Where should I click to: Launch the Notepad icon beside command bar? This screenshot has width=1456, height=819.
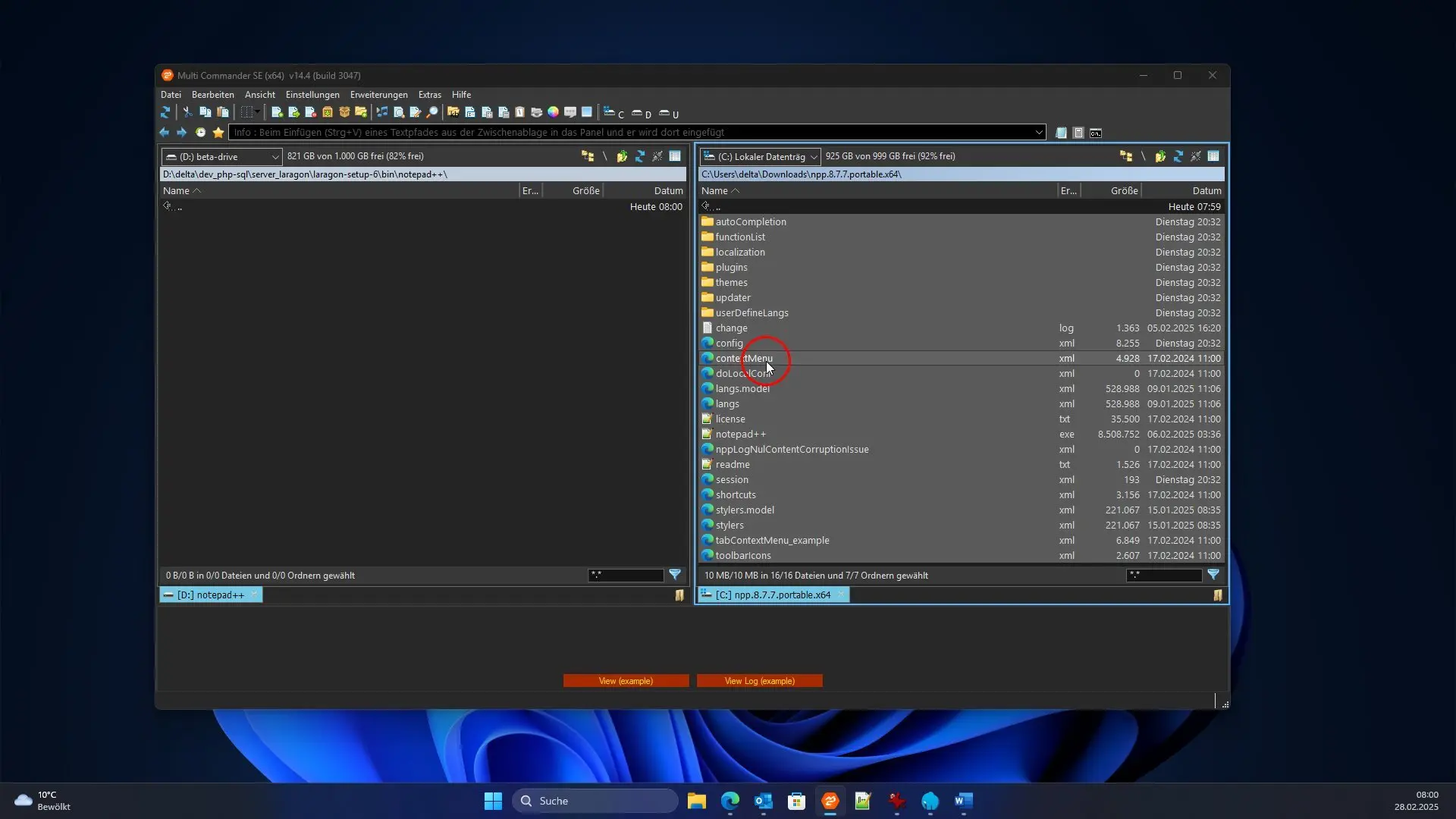(x=1061, y=133)
